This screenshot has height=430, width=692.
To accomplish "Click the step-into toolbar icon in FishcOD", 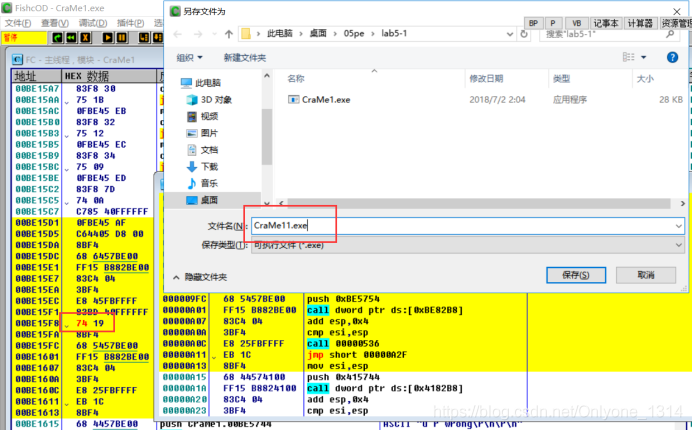I will click(144, 38).
